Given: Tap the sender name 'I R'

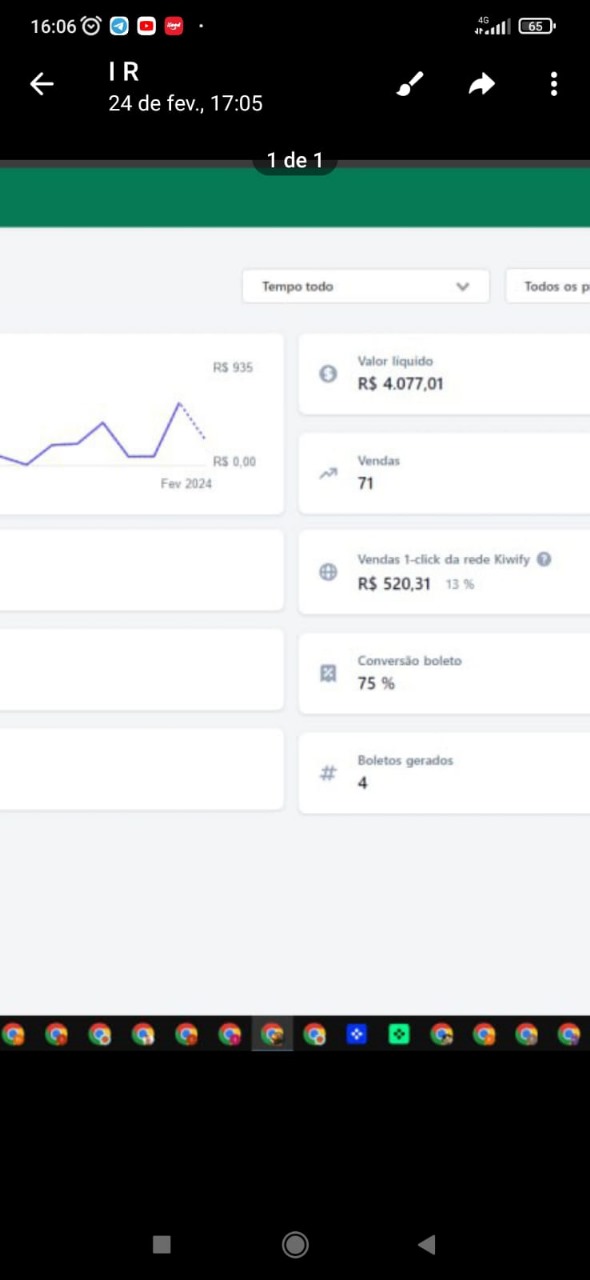Looking at the screenshot, I should coord(123,72).
